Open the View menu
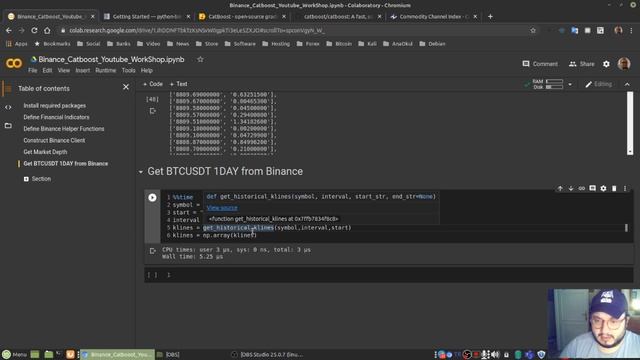This screenshot has width=640, height=360. 64,71
